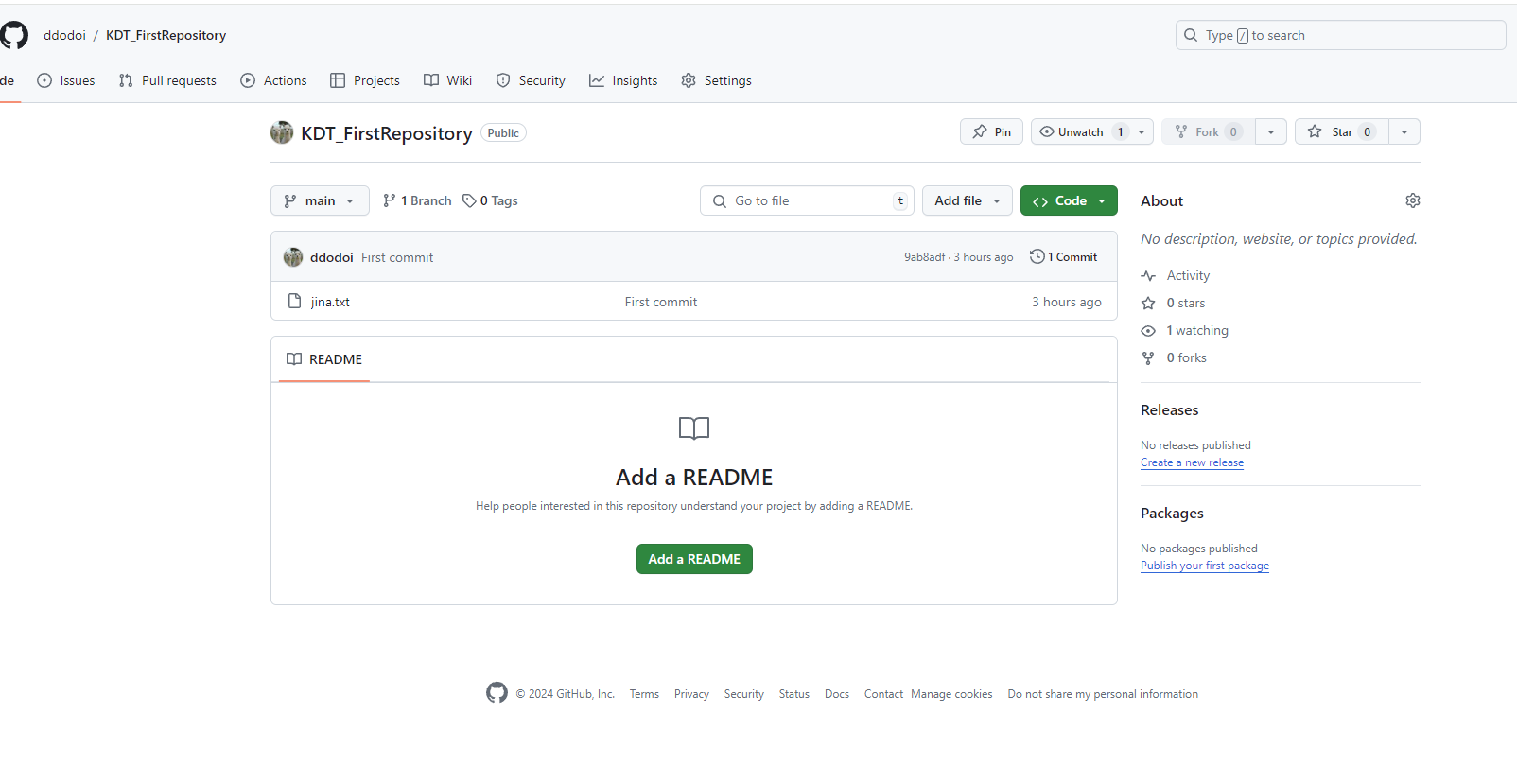Open the Releases heading link
Viewport: 1517px width, 784px height.
(x=1170, y=409)
